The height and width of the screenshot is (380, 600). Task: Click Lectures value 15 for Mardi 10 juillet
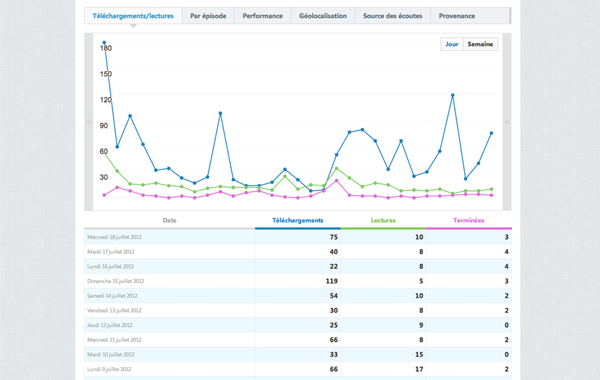[x=419, y=354]
